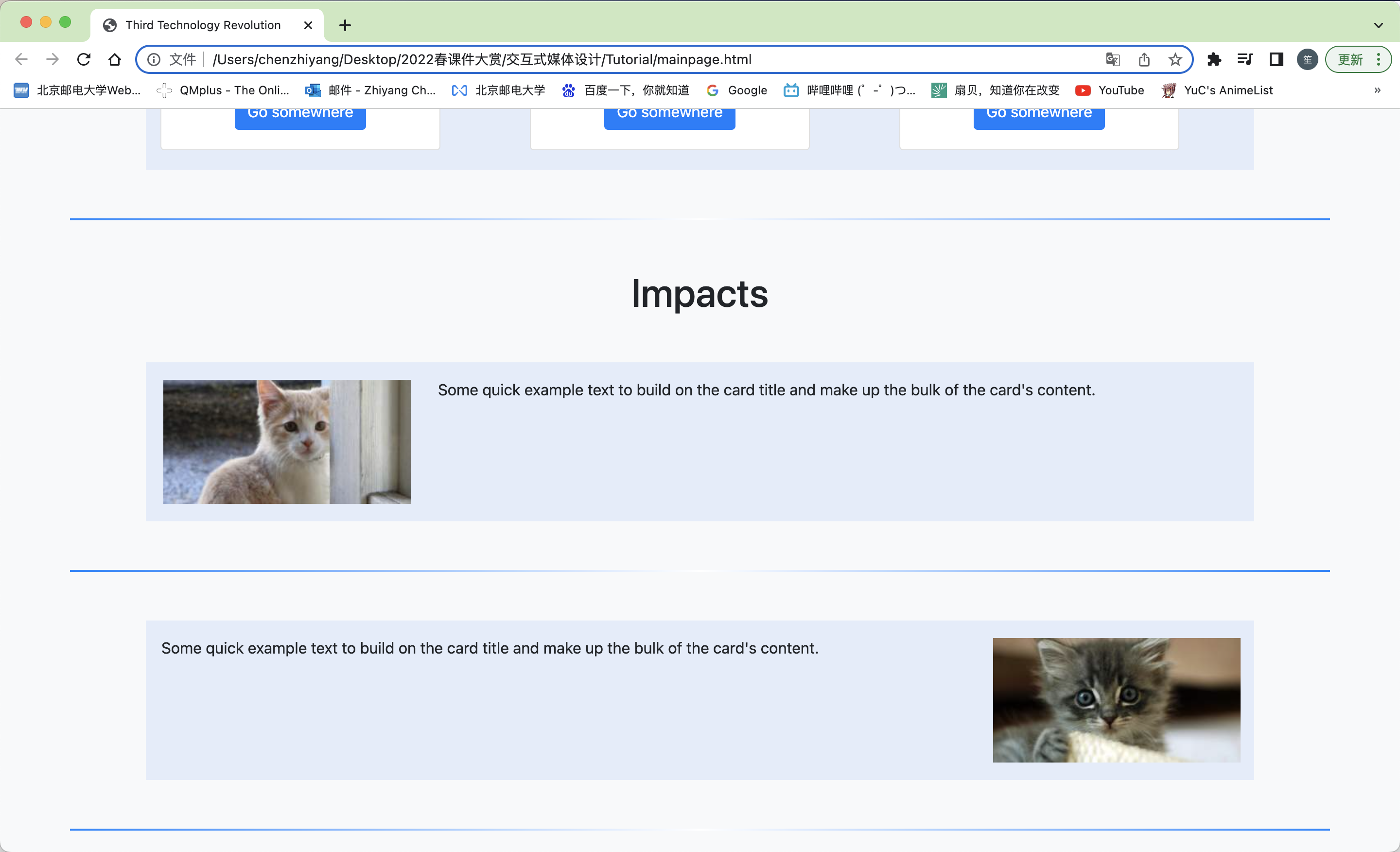Go to the browser home page

pos(114,59)
